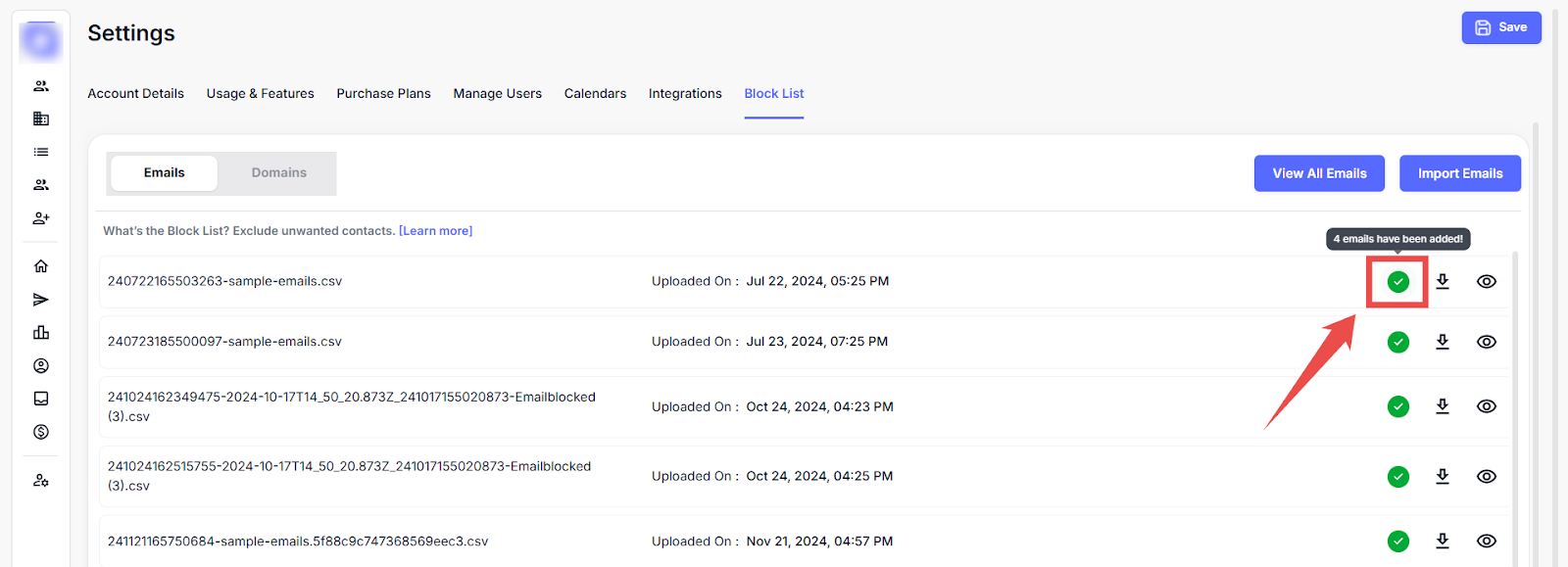The height and width of the screenshot is (567, 1568).
Task: Open the Learn more link
Action: point(435,231)
